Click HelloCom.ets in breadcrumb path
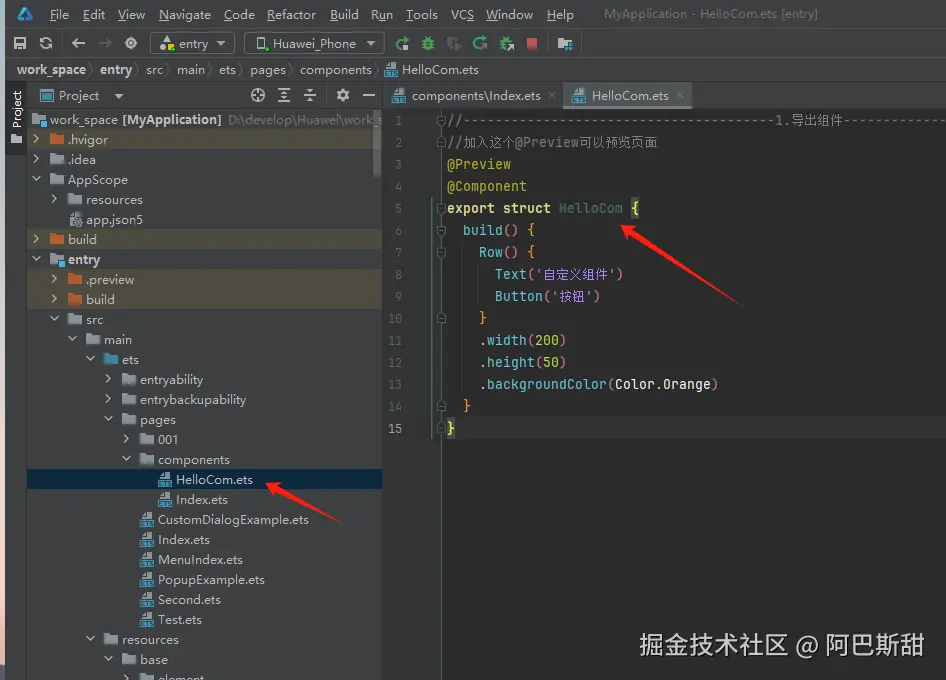The height and width of the screenshot is (680, 946). point(440,70)
